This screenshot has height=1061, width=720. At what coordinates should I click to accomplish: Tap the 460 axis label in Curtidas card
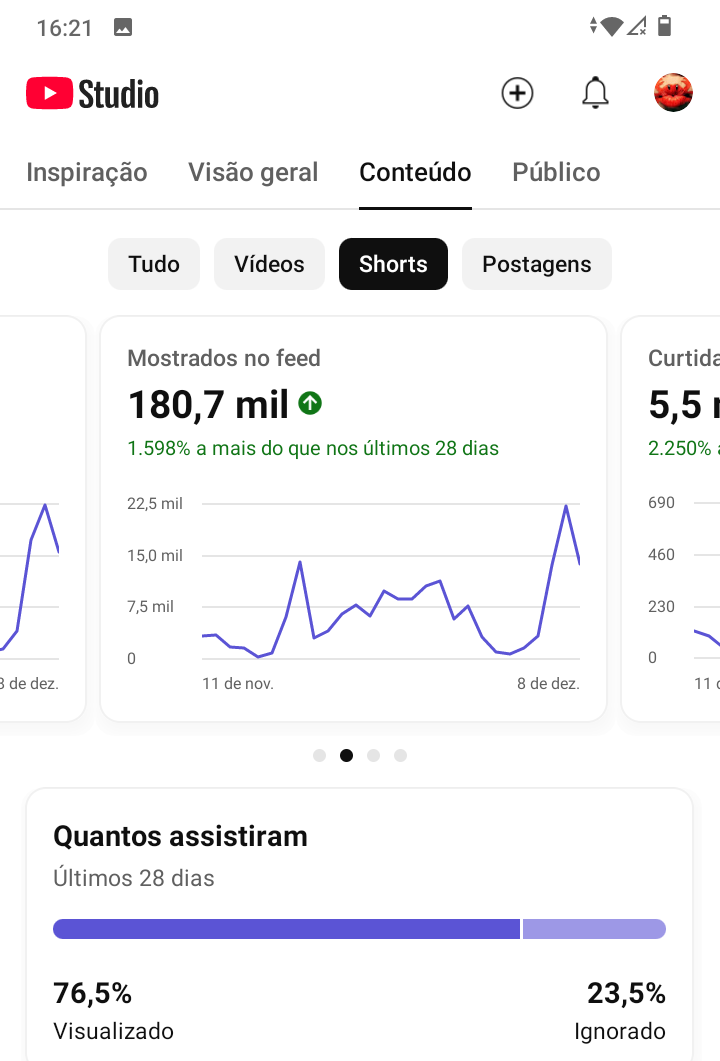661,555
